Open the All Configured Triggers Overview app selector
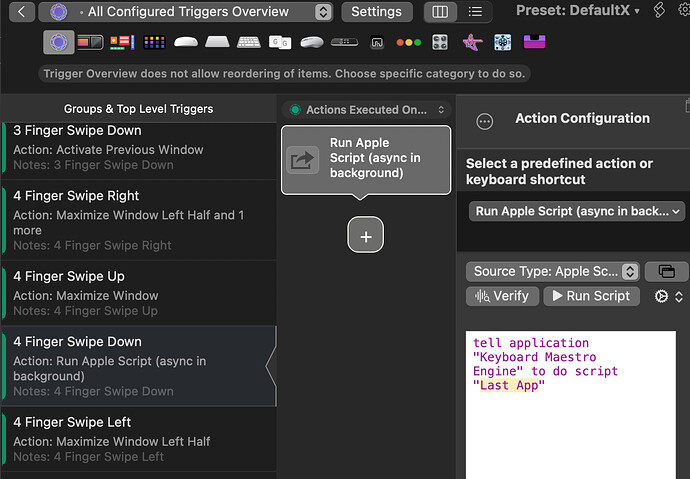This screenshot has height=479, width=690. 186,12
